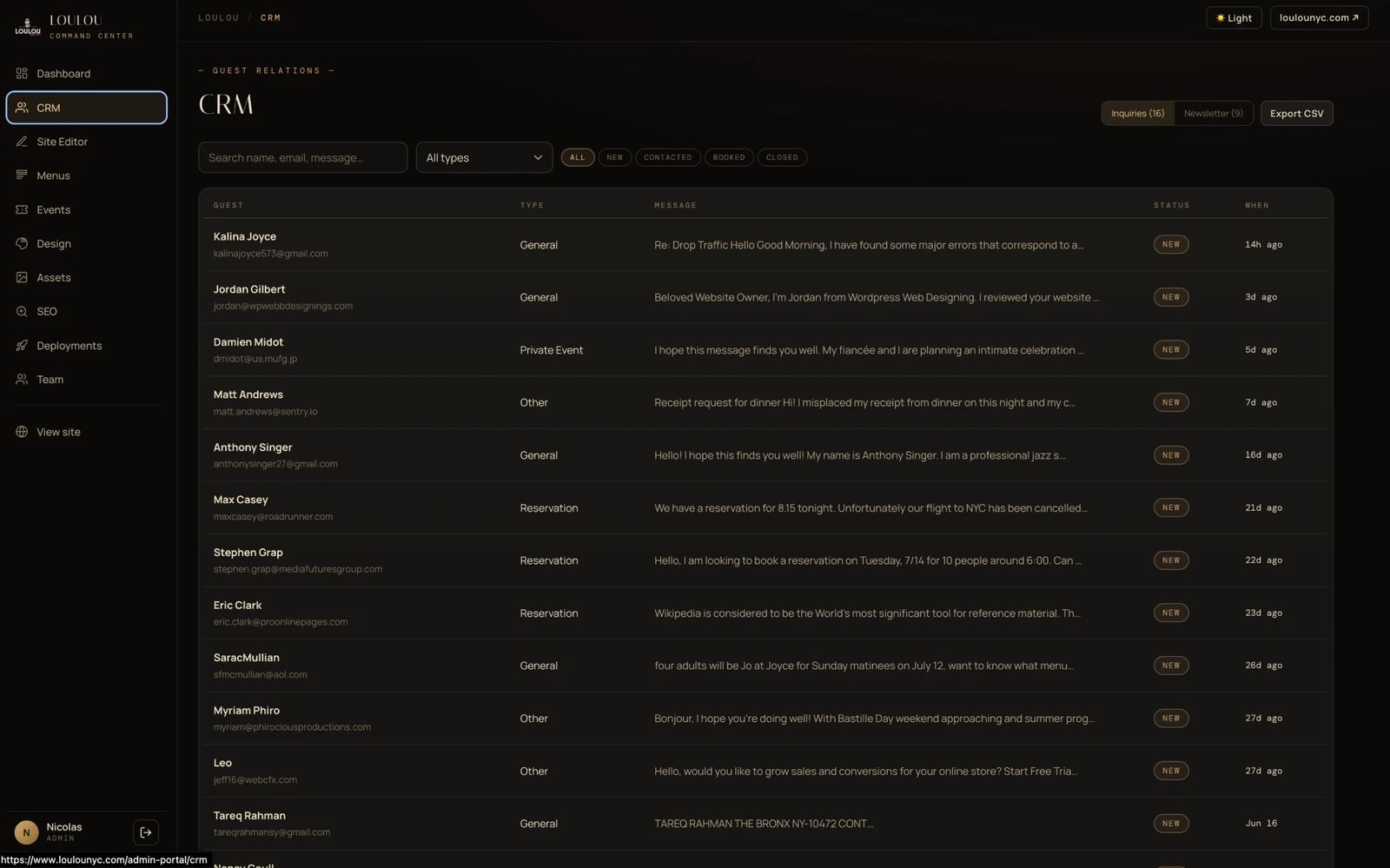Click NEW status badge for Leo

pos(1171,771)
